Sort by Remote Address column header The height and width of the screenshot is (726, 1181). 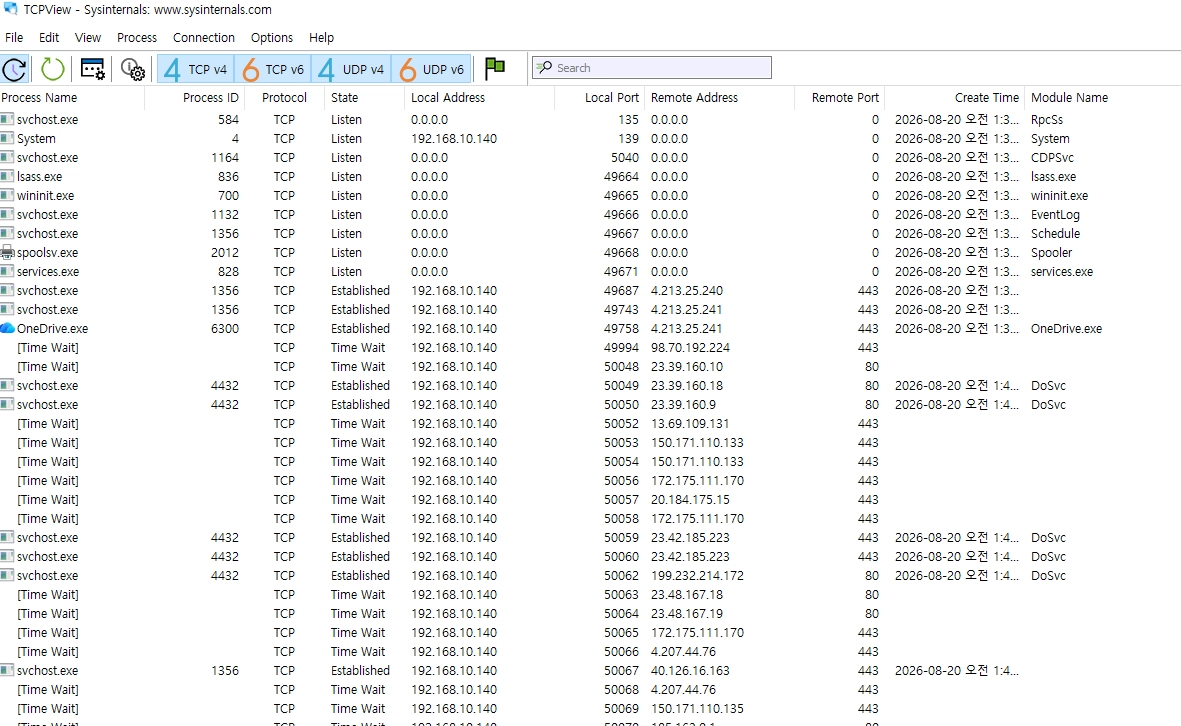tap(719, 98)
